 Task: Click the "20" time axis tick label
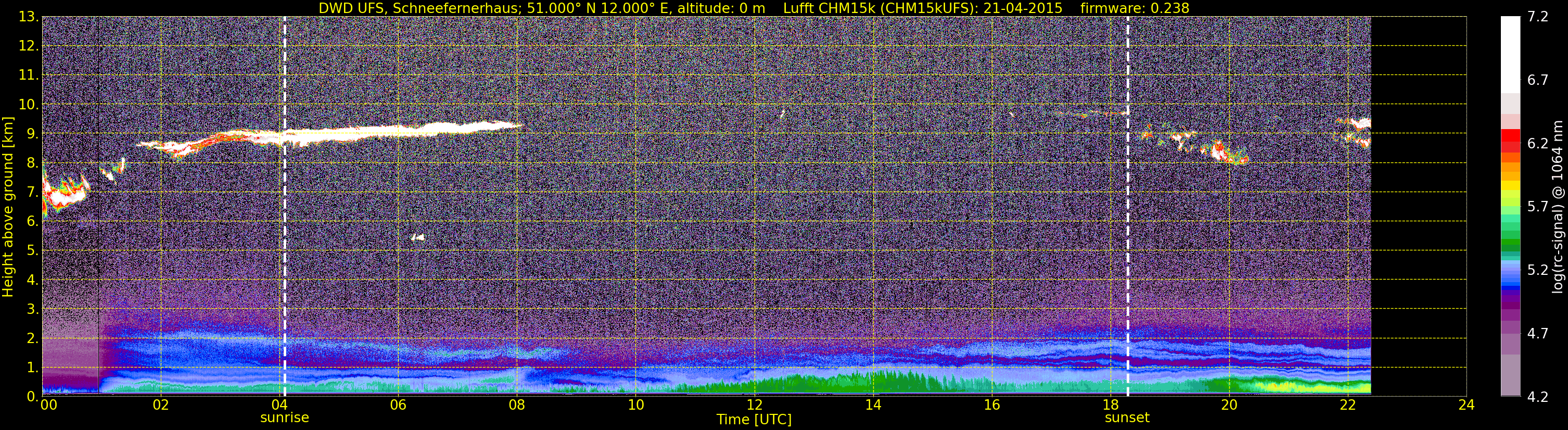[1229, 406]
